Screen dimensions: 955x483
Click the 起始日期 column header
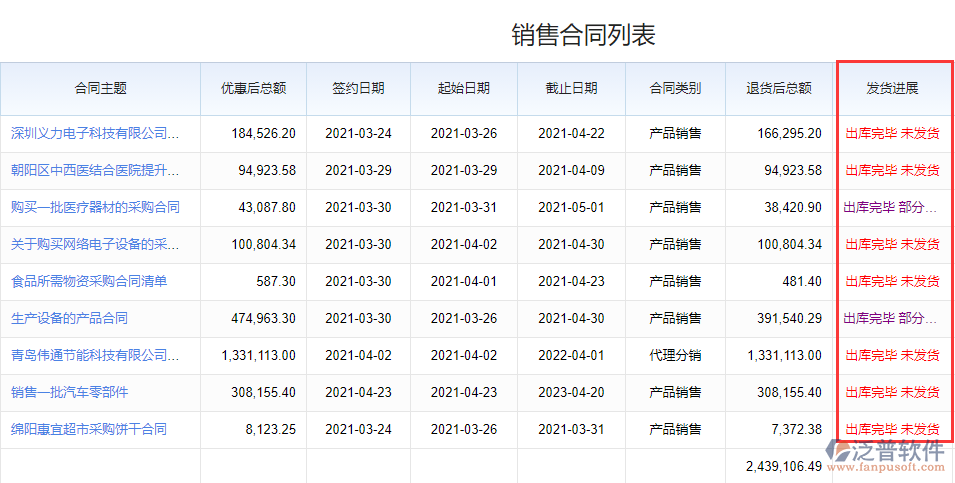tap(463, 88)
